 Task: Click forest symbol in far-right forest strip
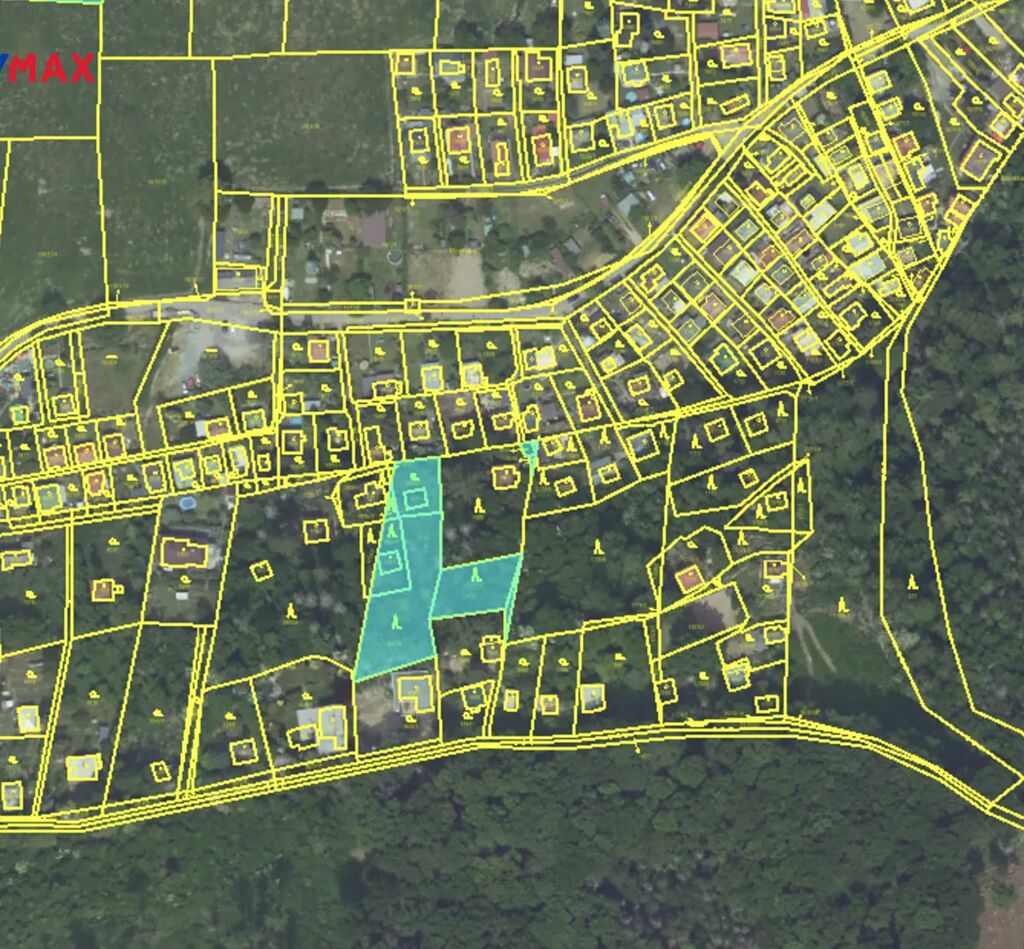pyautogui.click(x=912, y=582)
